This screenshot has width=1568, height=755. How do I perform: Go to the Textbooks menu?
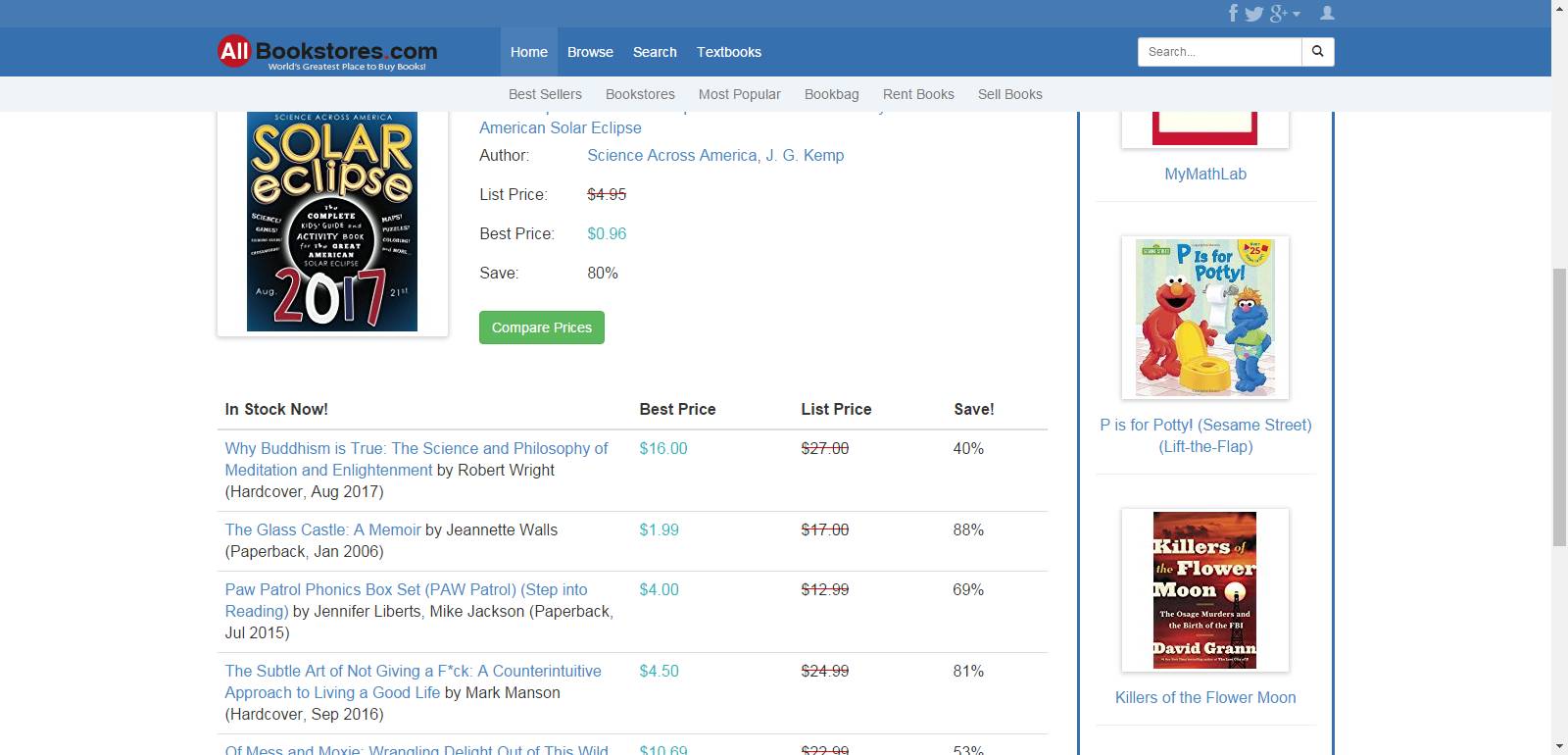pyautogui.click(x=728, y=52)
